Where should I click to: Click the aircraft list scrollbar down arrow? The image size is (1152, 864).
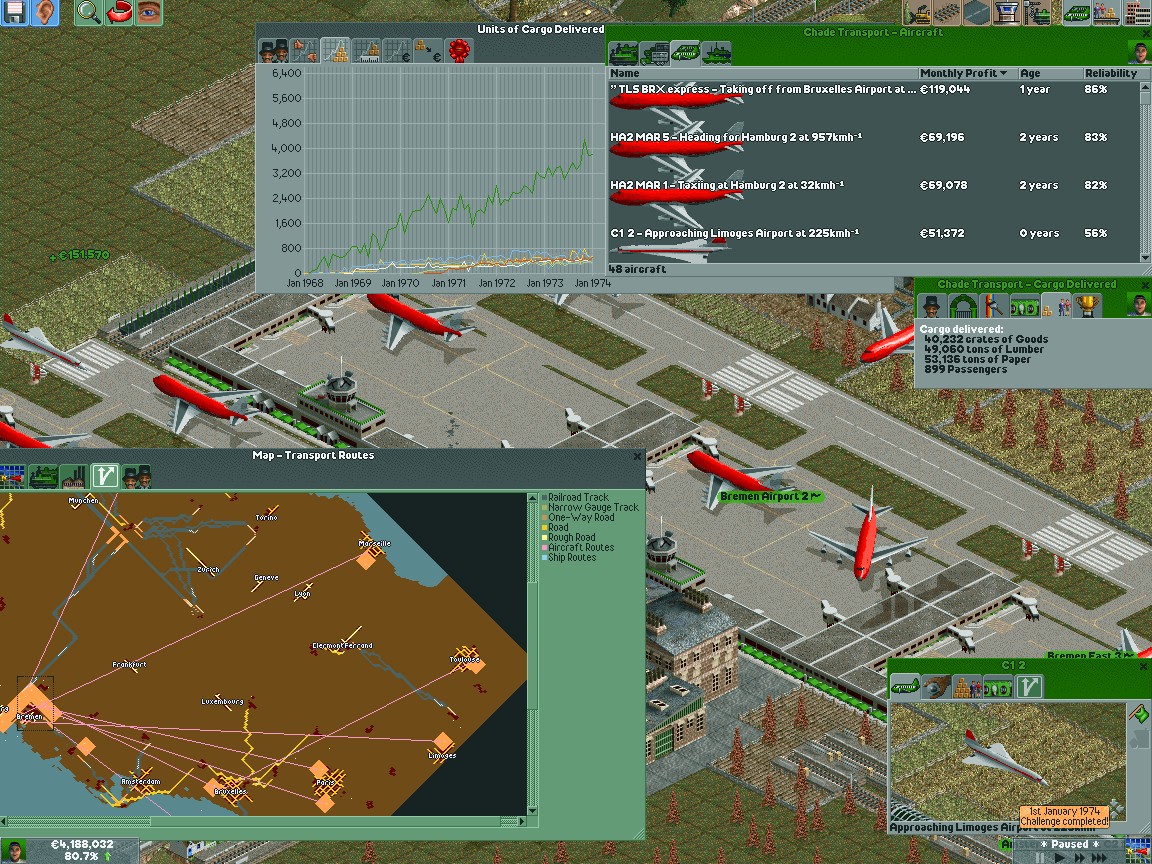coord(1145,257)
